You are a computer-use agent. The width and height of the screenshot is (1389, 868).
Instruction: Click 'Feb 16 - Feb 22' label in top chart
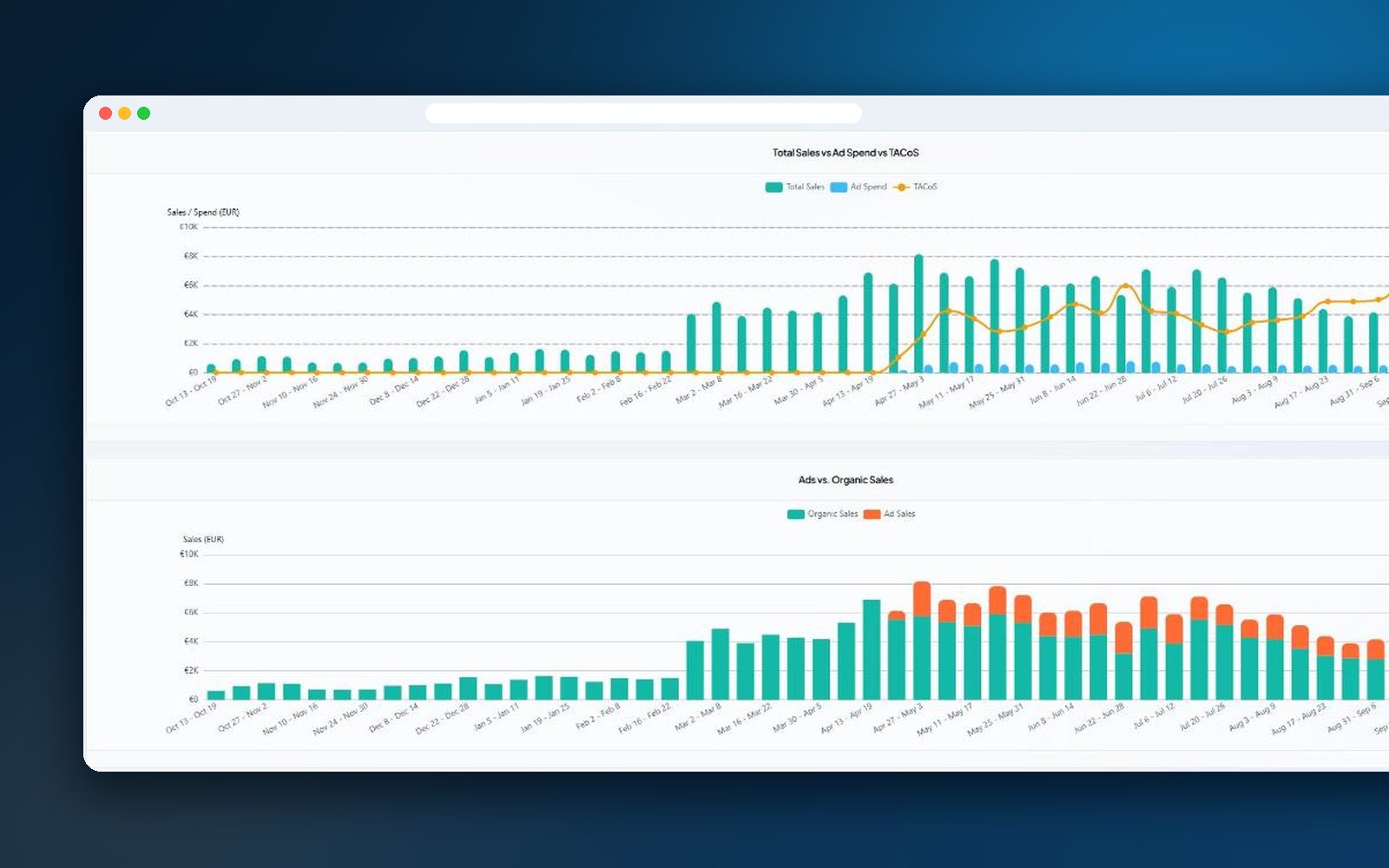coord(647,391)
